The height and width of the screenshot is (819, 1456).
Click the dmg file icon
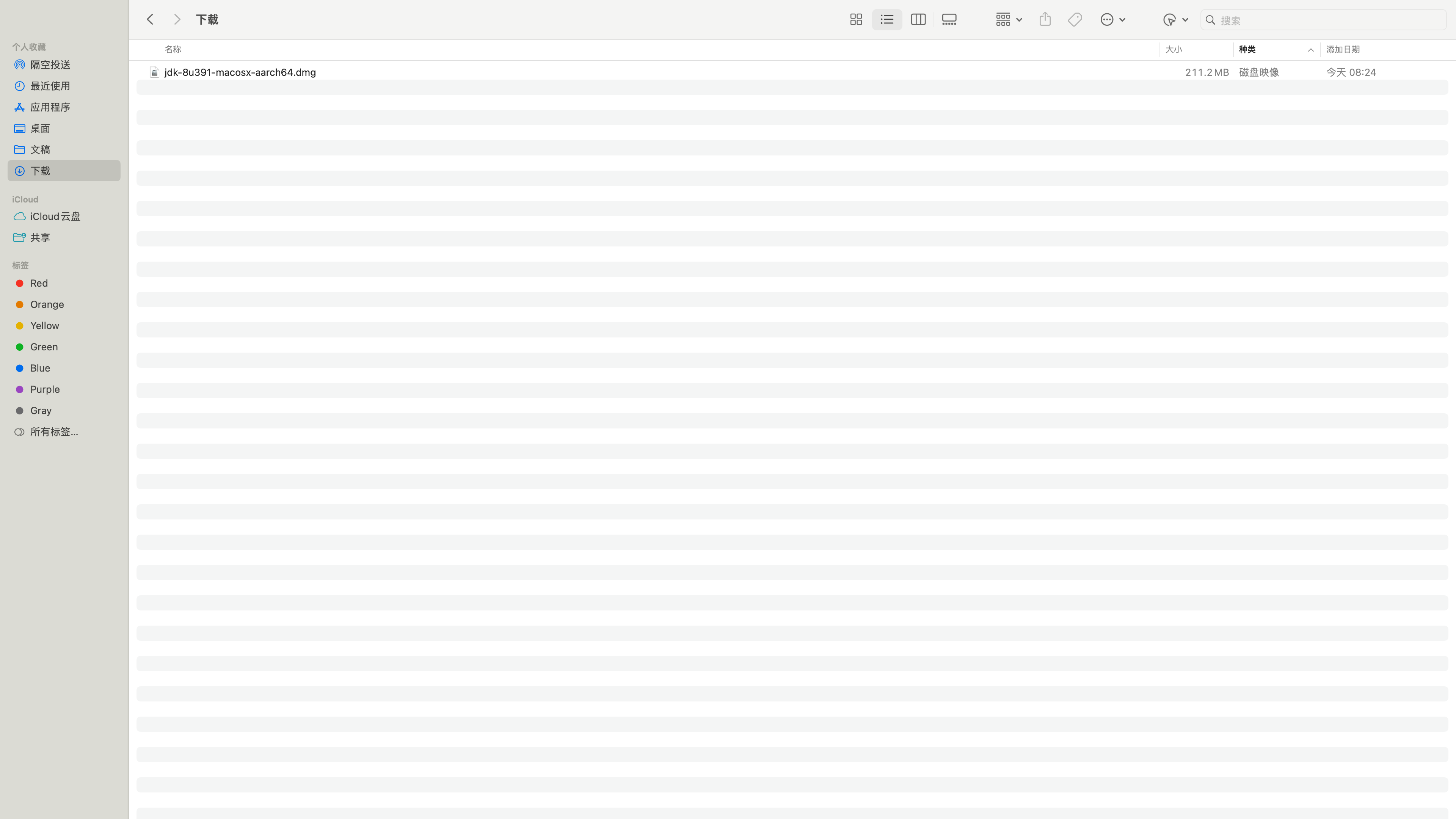[154, 72]
